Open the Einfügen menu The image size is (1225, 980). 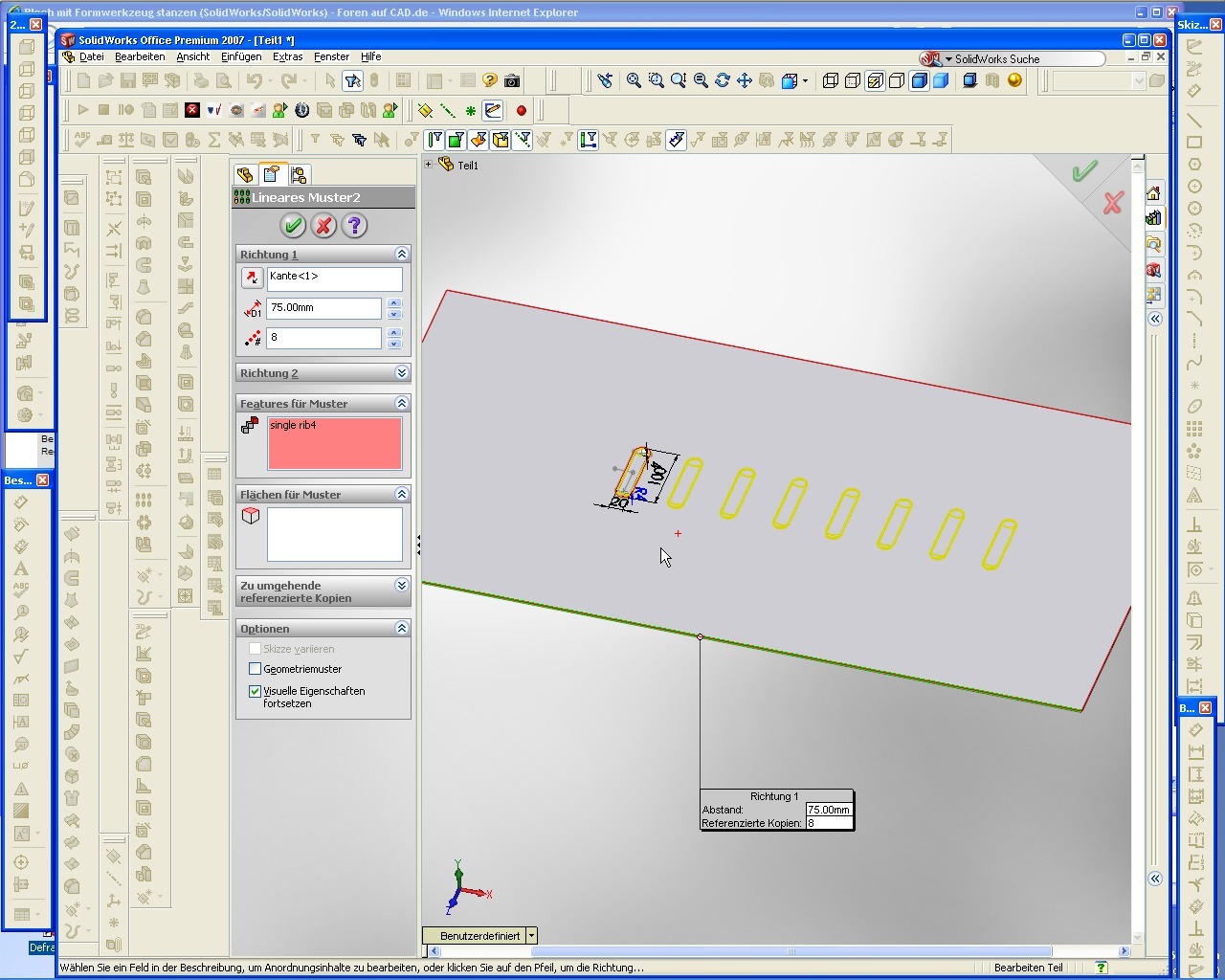coord(241,56)
